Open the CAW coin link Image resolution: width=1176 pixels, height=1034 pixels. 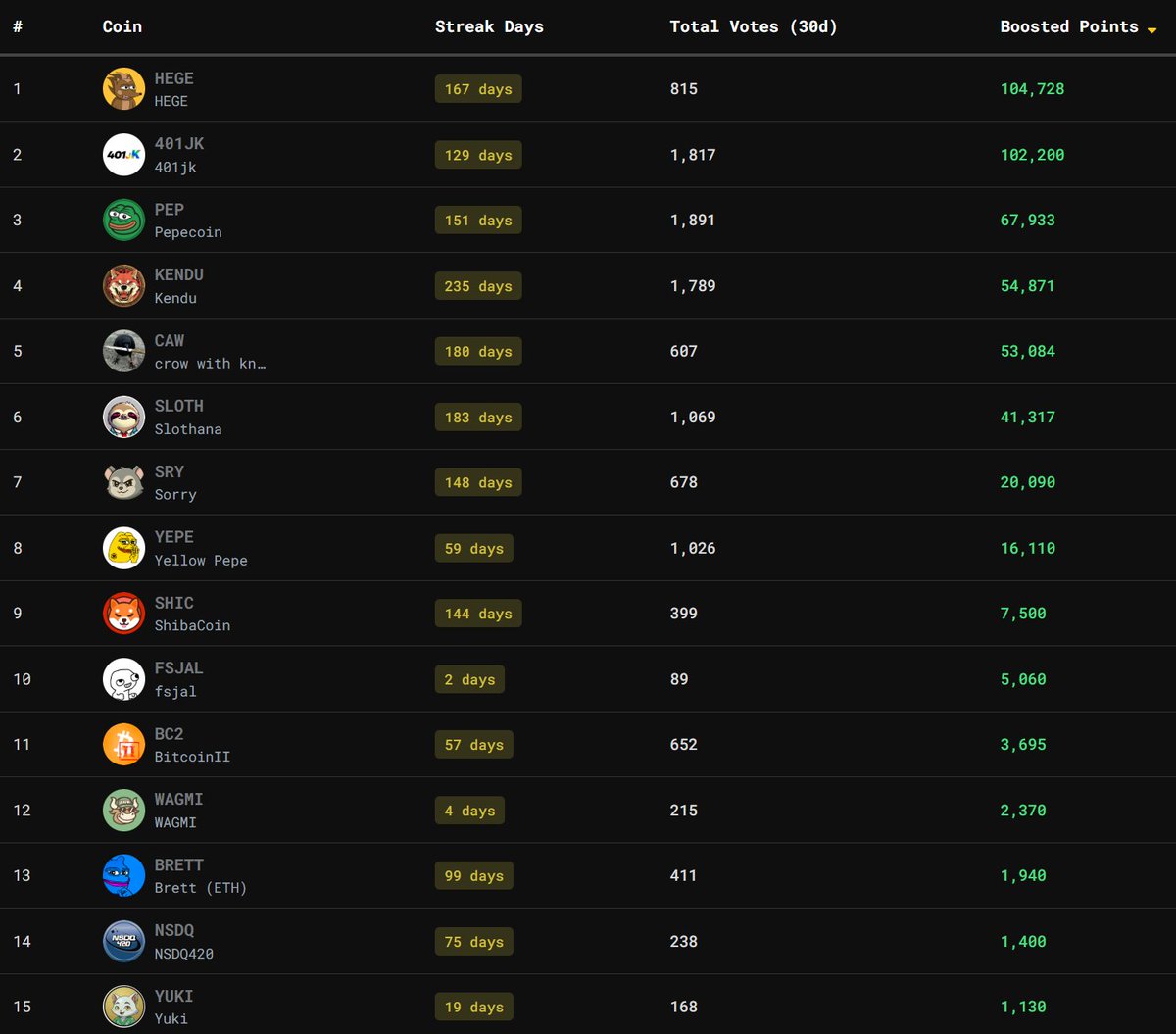(170, 341)
